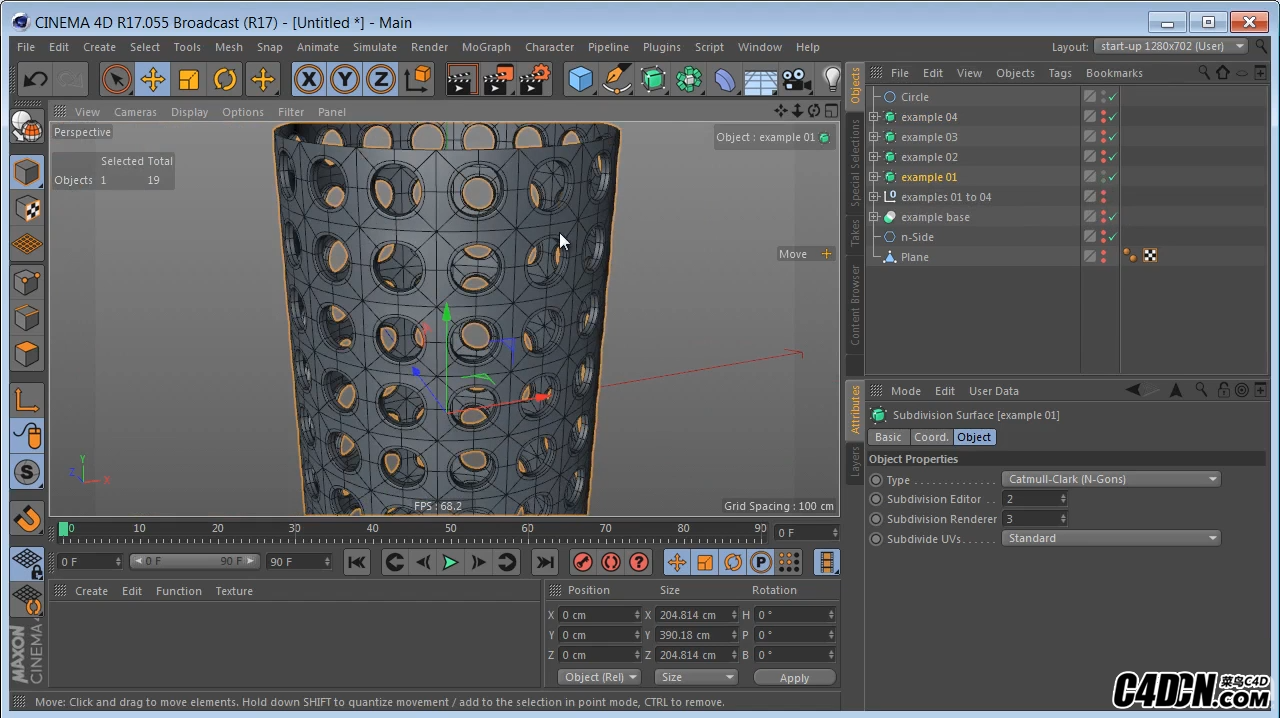Switch the coordinate system icon
The height and width of the screenshot is (718, 1280).
[417, 79]
